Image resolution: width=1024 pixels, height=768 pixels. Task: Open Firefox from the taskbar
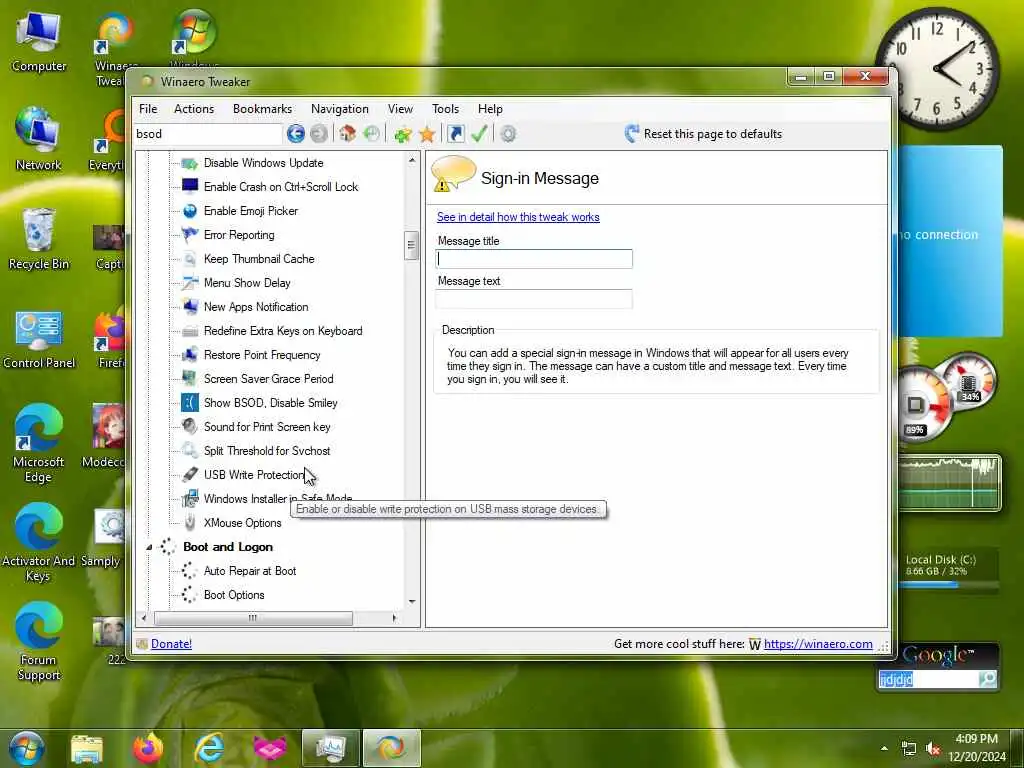pos(149,748)
